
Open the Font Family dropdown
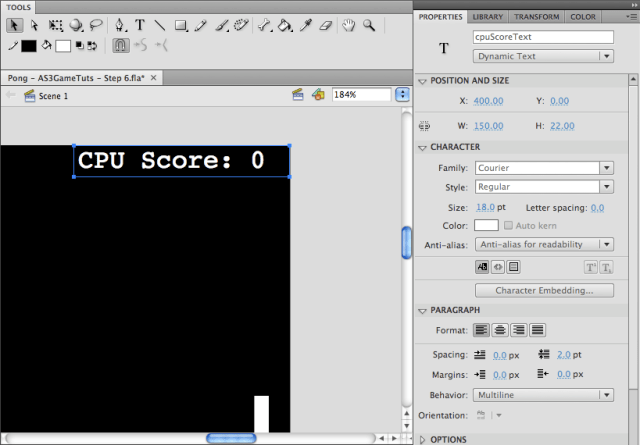[543, 168]
